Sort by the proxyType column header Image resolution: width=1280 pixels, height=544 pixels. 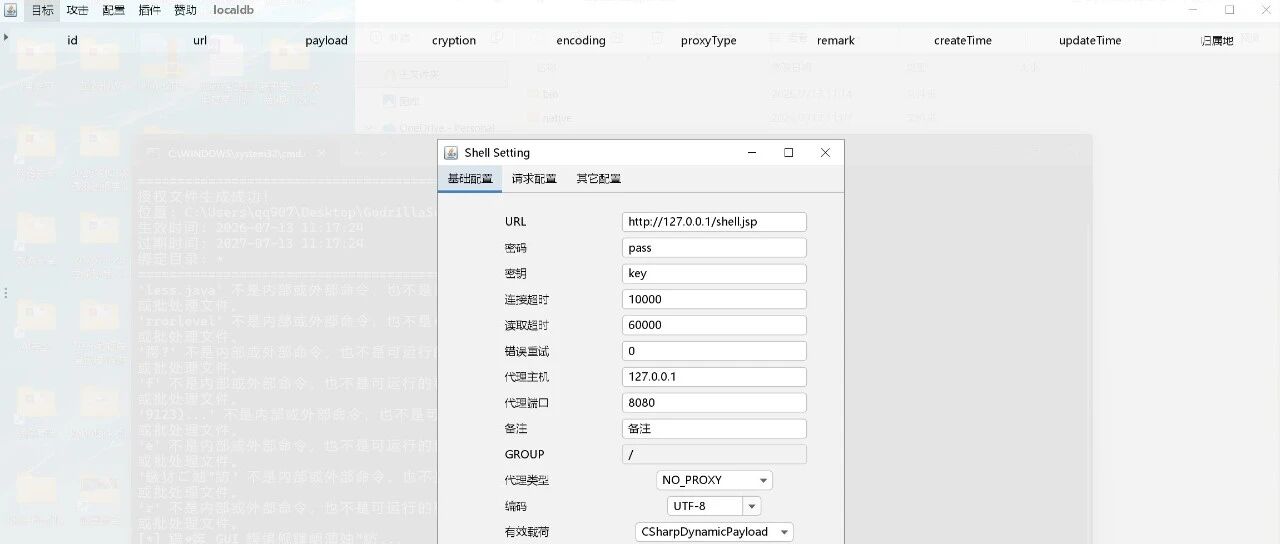(x=708, y=41)
